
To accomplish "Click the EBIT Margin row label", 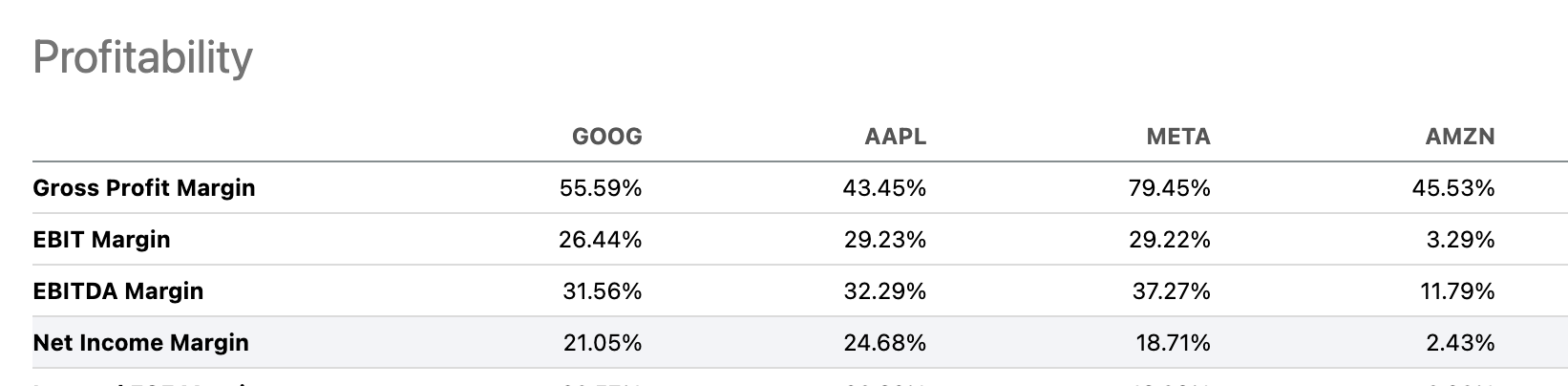I will click(101, 240).
